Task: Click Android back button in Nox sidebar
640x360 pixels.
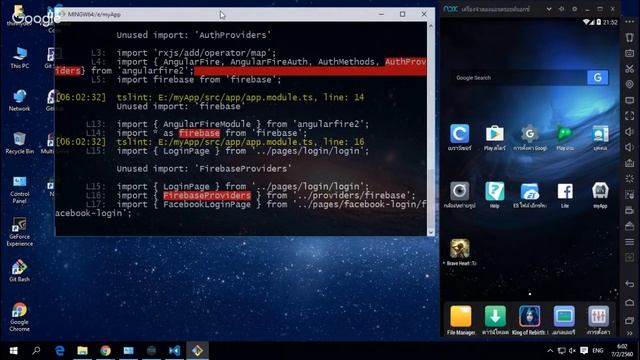Action: click(x=629, y=284)
